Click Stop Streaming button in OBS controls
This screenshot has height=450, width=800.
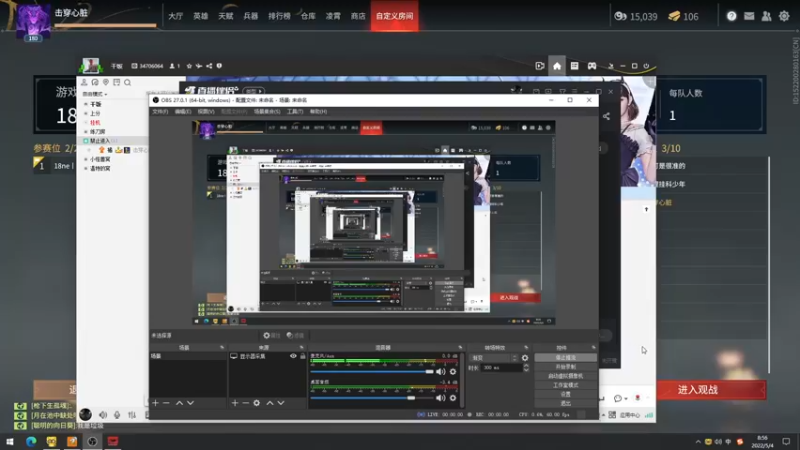coord(565,358)
